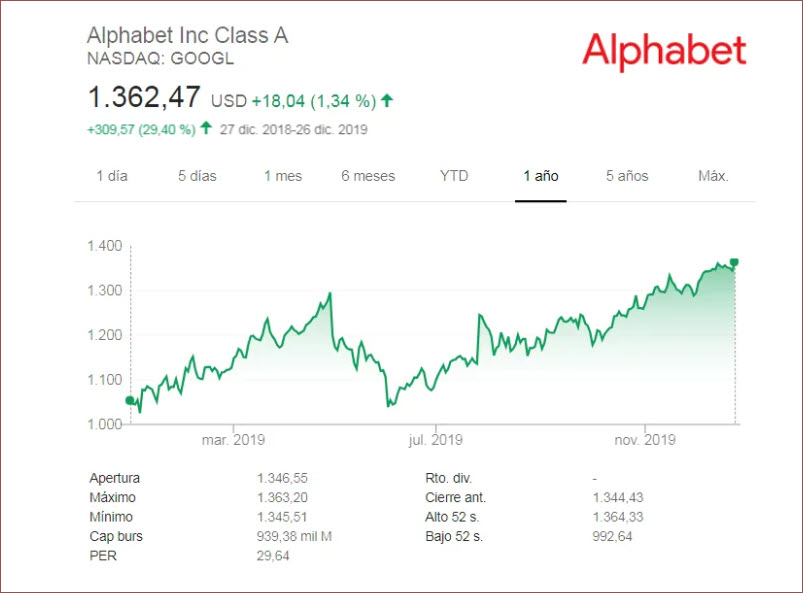Switch to the YTD tab
803x593 pixels.
(x=454, y=176)
